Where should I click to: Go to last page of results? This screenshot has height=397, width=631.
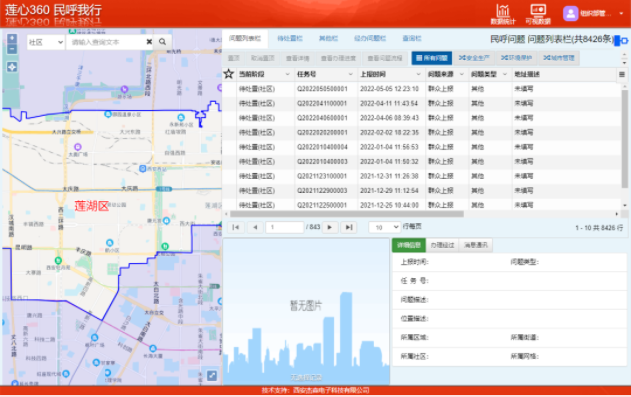pos(349,227)
